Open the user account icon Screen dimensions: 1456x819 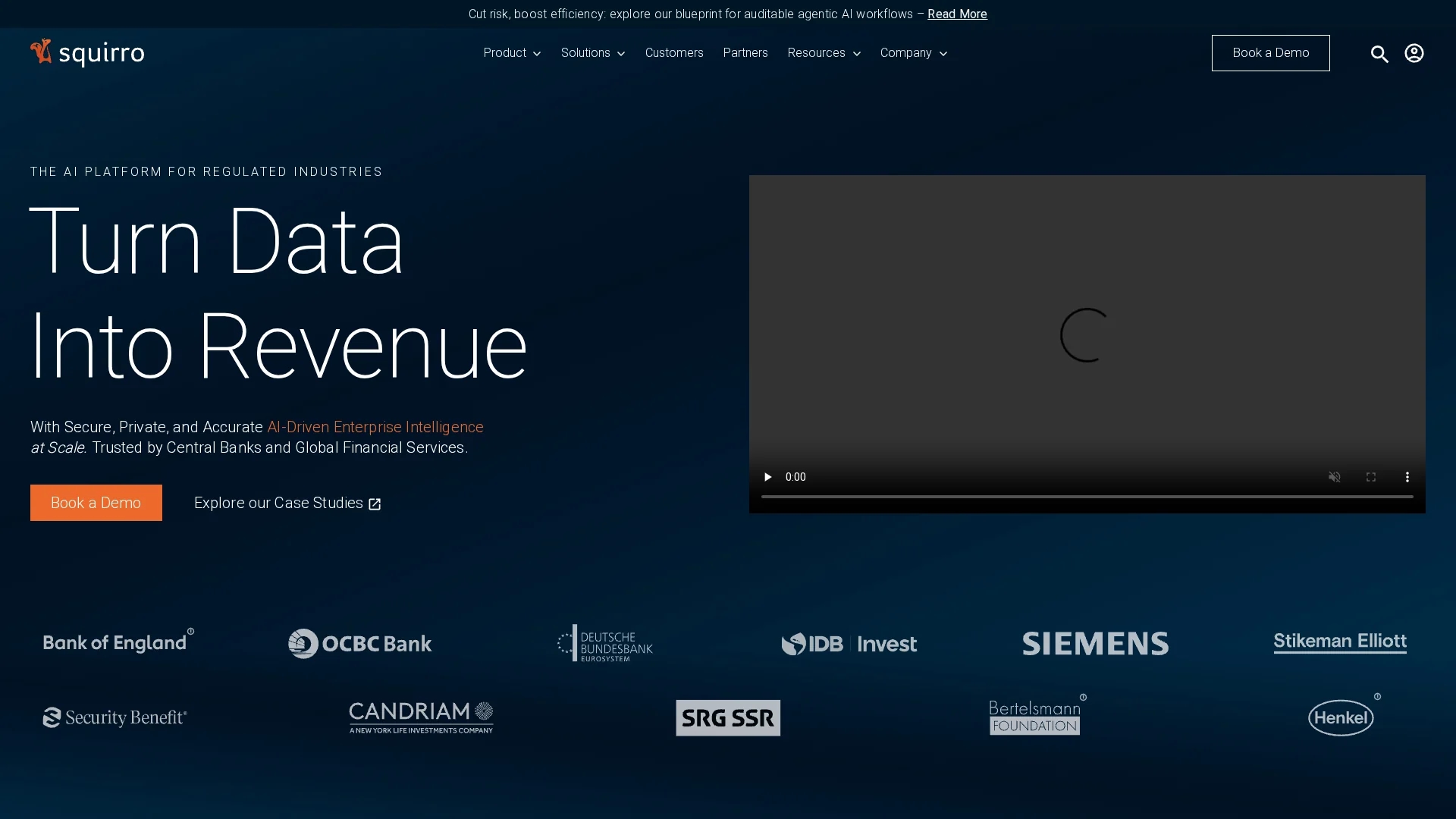click(1414, 53)
